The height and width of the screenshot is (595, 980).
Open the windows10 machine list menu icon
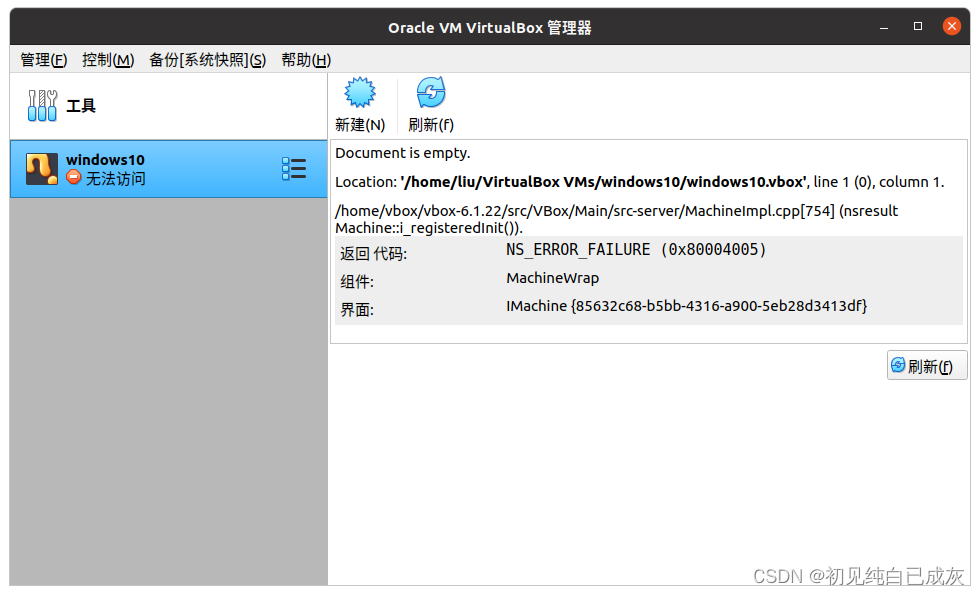coord(294,169)
